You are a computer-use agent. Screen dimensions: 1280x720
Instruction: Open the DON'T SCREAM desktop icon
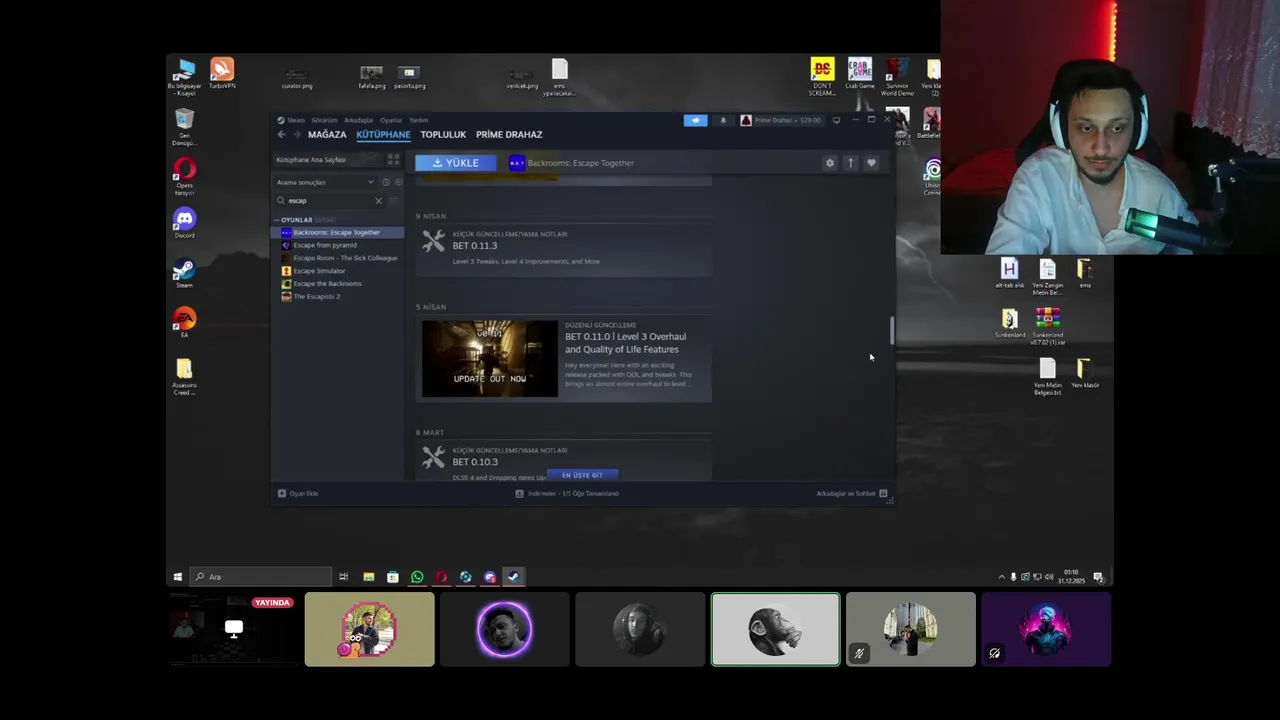[822, 77]
